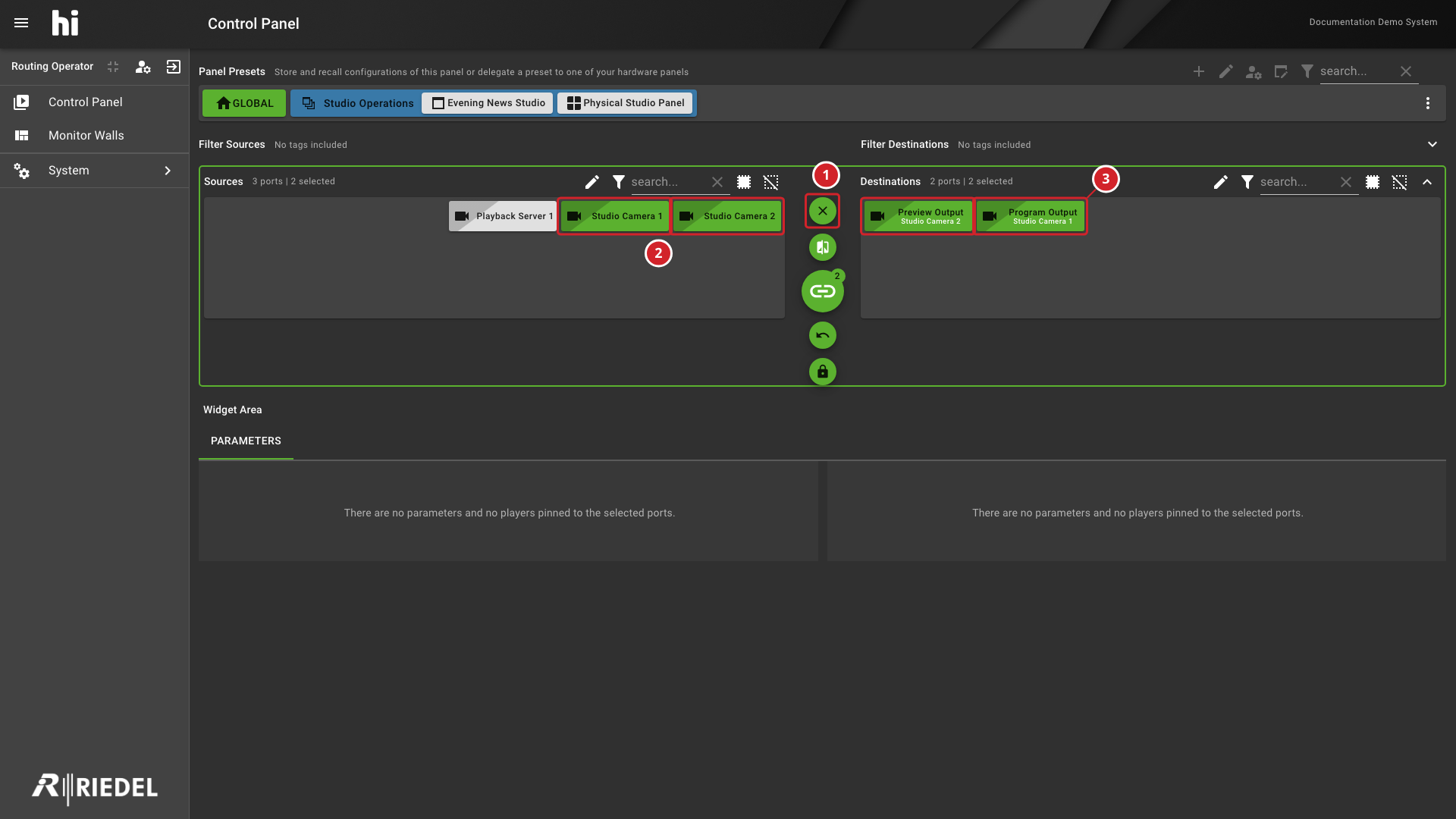The image size is (1456, 819).
Task: Toggle the Preview Output destination
Action: [918, 216]
